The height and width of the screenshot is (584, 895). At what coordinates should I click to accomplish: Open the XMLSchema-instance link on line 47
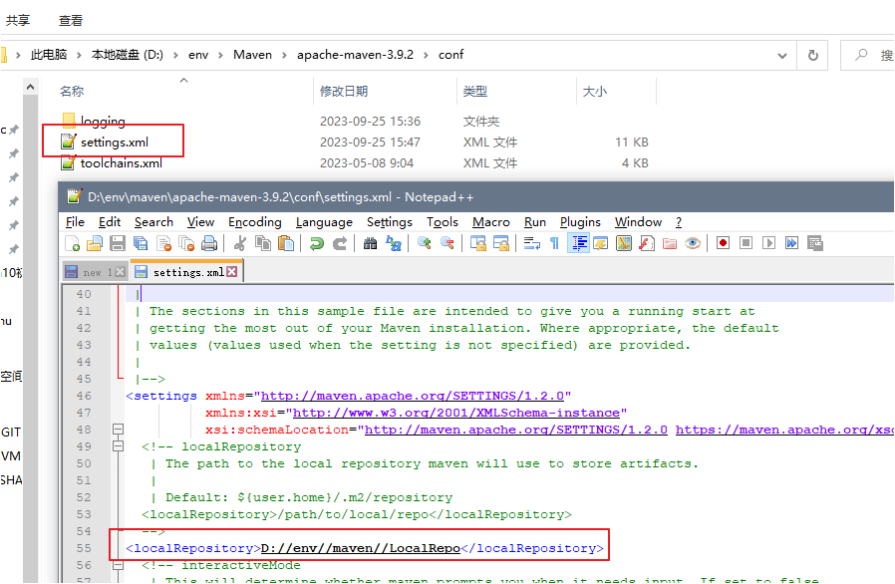click(x=456, y=413)
